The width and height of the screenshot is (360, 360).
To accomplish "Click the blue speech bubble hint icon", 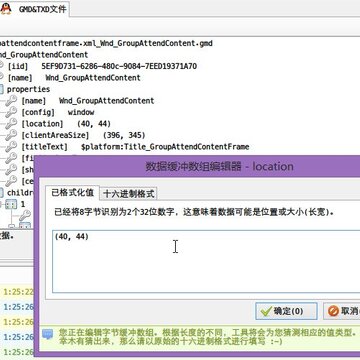I will (48, 334).
